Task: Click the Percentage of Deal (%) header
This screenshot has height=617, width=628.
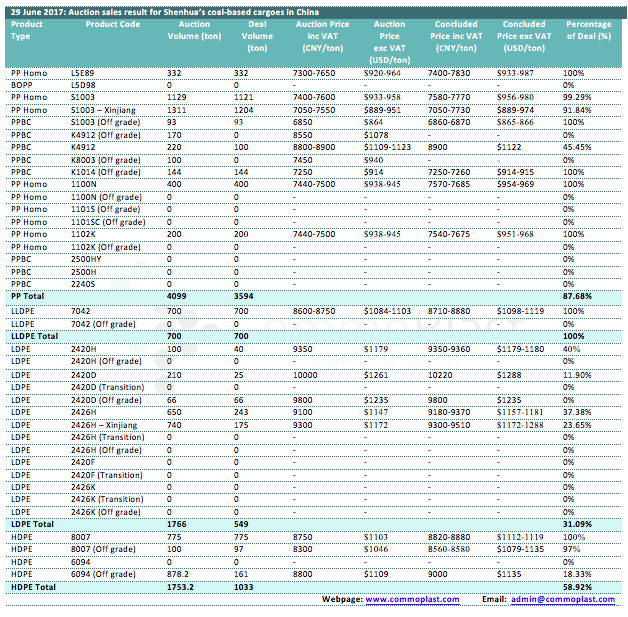Action: (588, 29)
